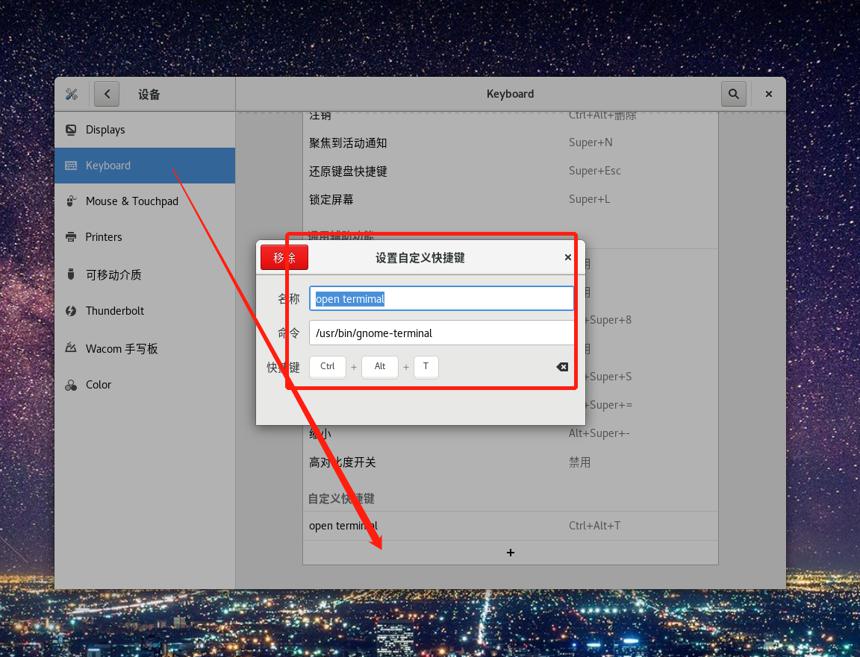Select the Thunderbolt icon in sidebar

(x=71, y=311)
